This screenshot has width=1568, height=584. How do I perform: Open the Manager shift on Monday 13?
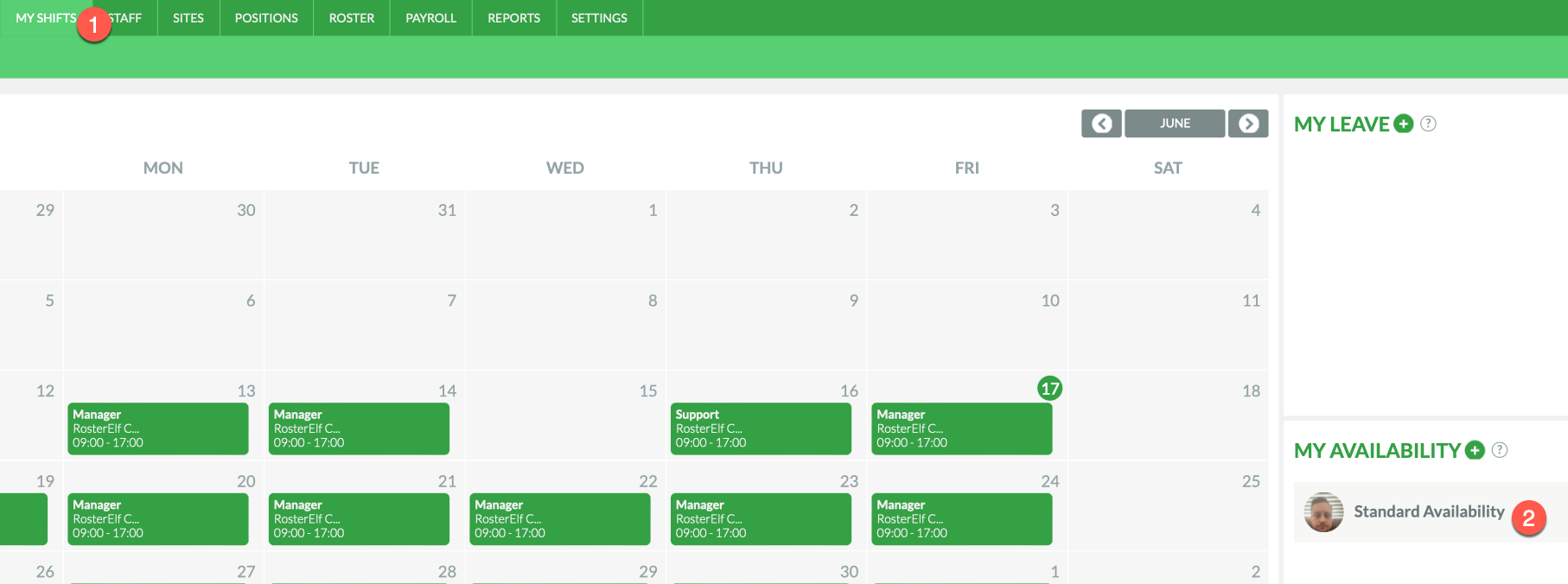pyautogui.click(x=158, y=428)
